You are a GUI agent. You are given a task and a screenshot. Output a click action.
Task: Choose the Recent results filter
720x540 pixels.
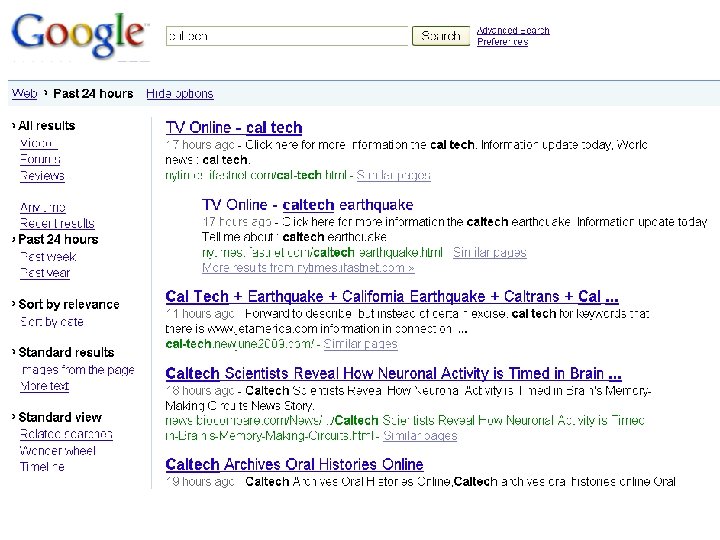point(57,224)
